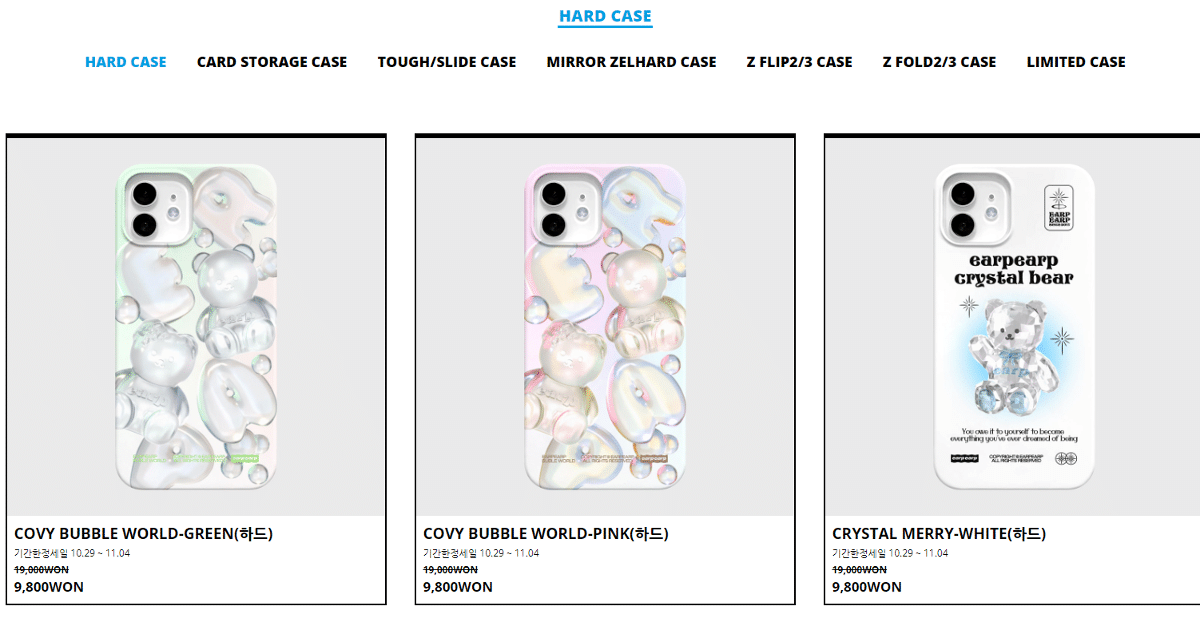Switch to CARD STORAGE CASE category
The image size is (1200, 630).
pyautogui.click(x=272, y=62)
